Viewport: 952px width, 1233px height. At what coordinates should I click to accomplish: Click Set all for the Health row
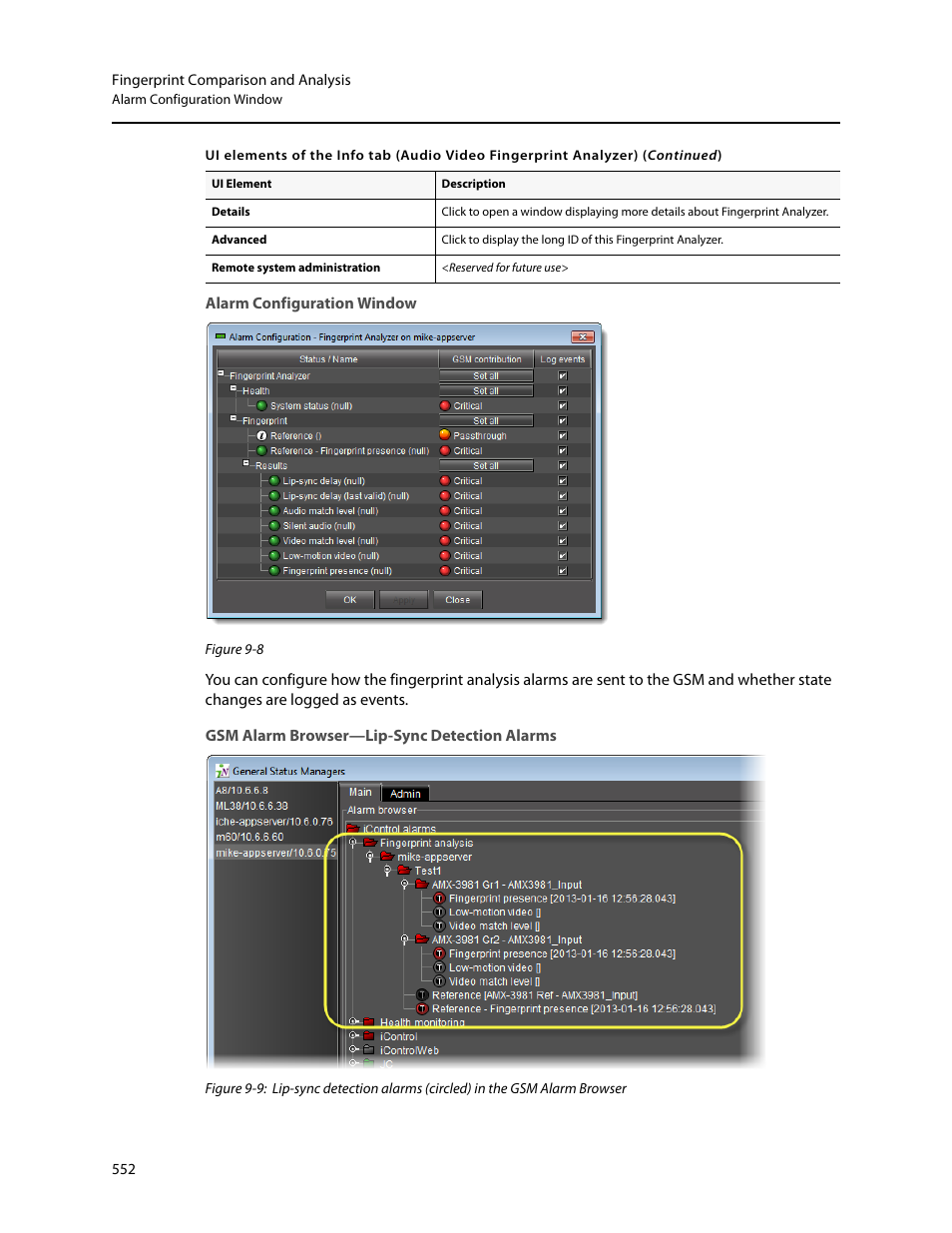click(487, 391)
